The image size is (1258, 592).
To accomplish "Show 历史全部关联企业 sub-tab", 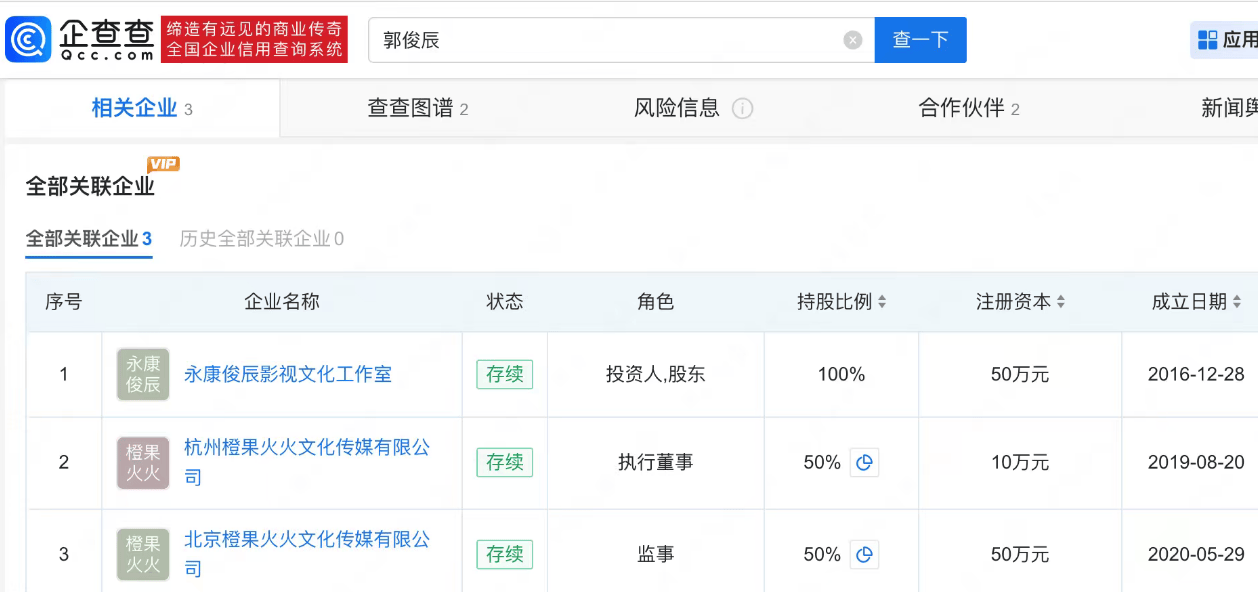I will tap(261, 239).
